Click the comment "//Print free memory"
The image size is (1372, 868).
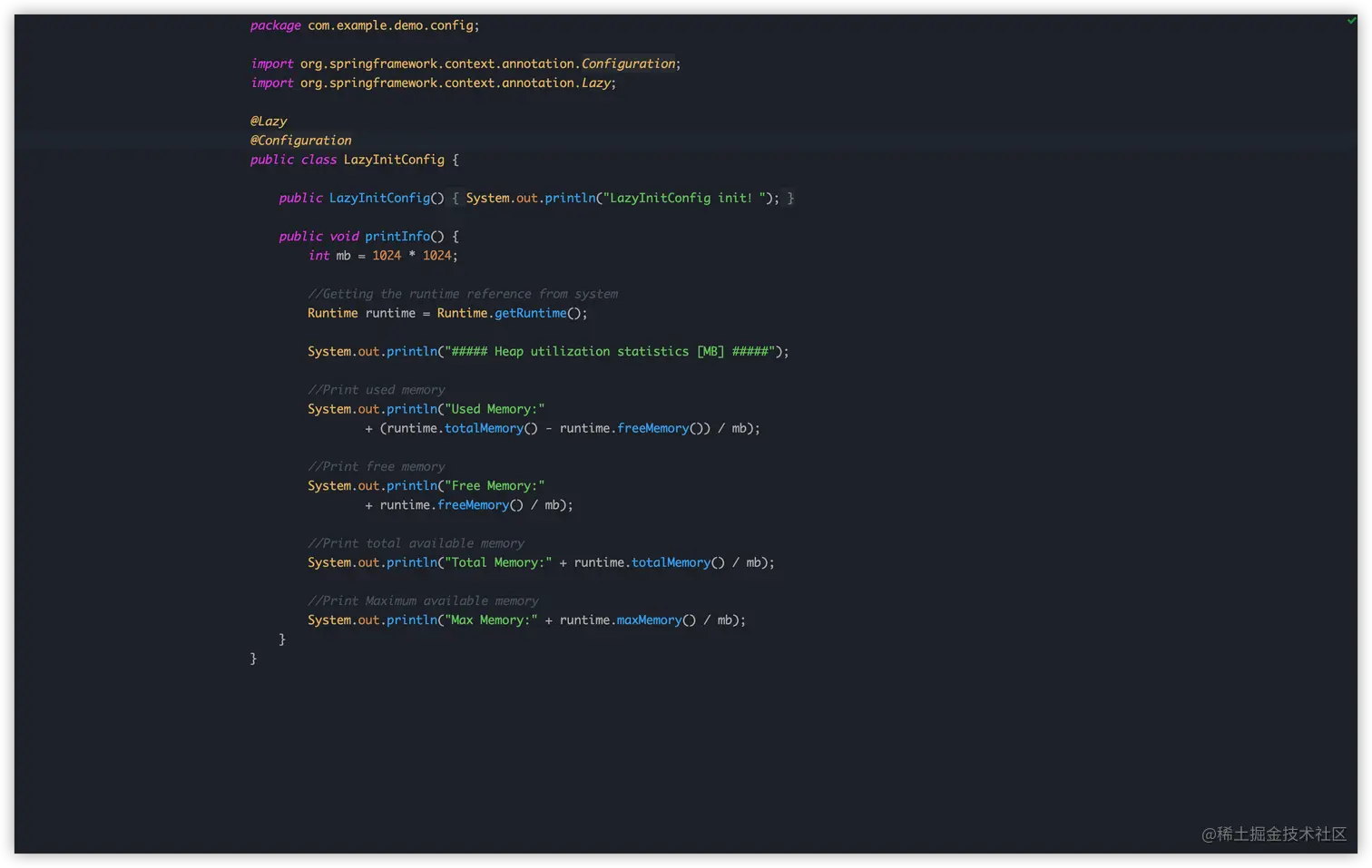tap(376, 466)
